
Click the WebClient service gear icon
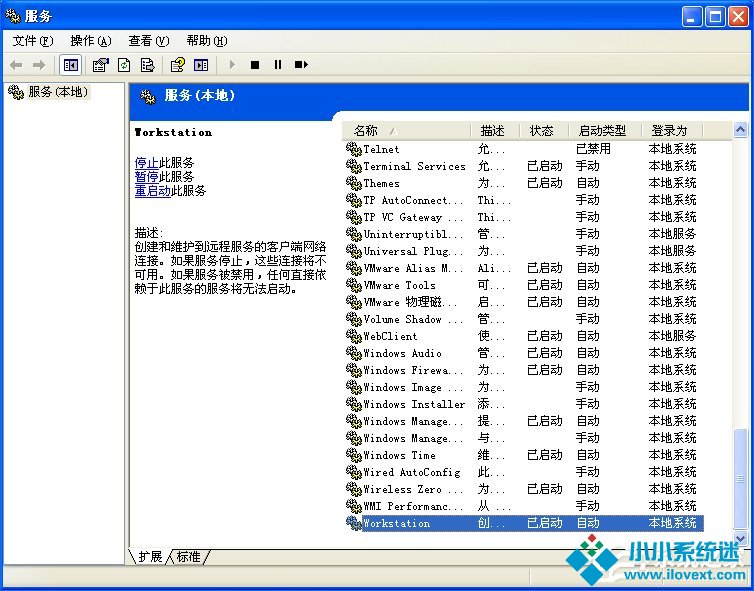point(353,336)
